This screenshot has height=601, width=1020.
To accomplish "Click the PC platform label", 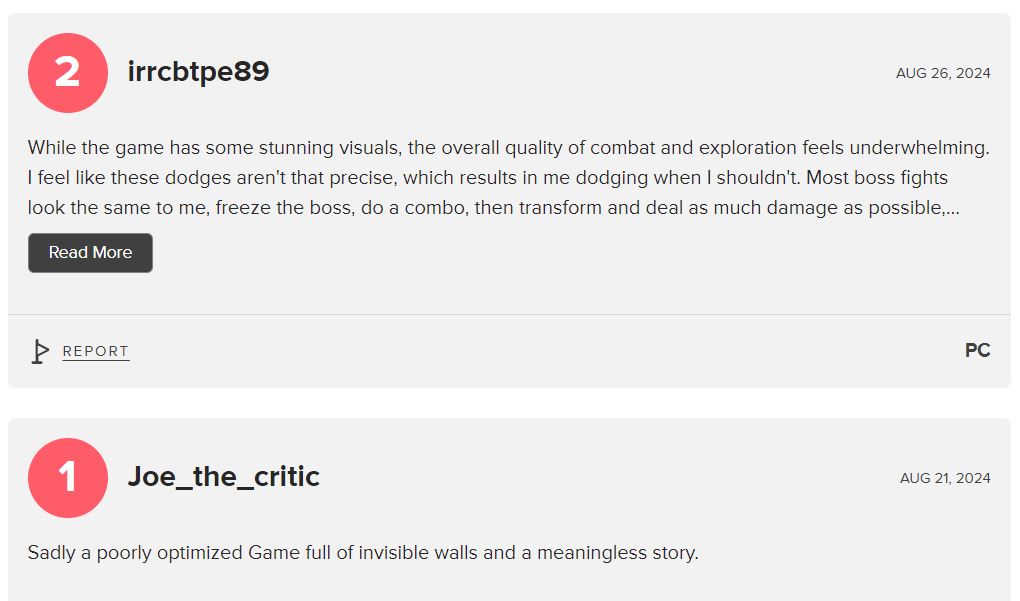I will pos(978,350).
